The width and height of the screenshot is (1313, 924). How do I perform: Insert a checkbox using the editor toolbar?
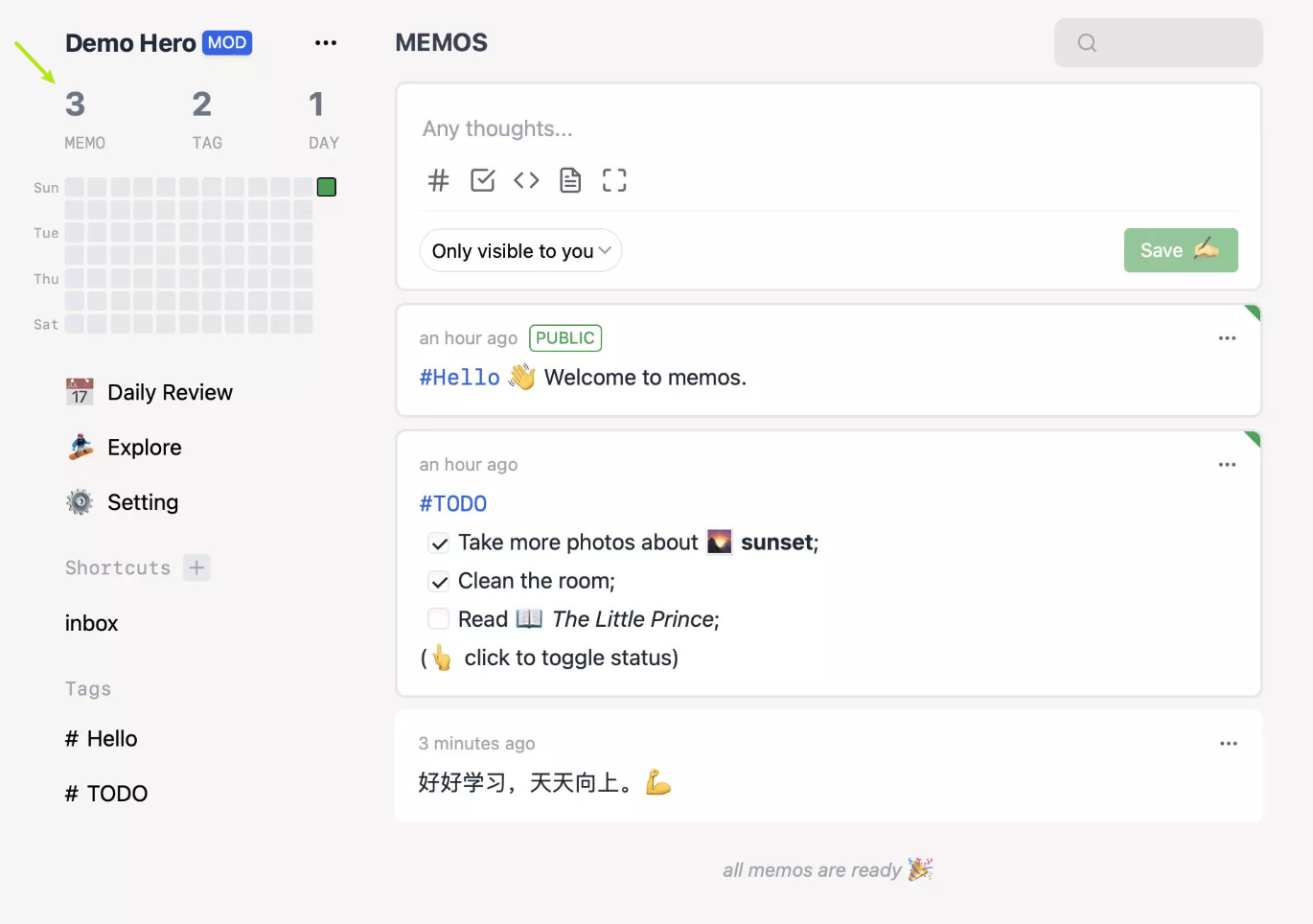pos(483,180)
